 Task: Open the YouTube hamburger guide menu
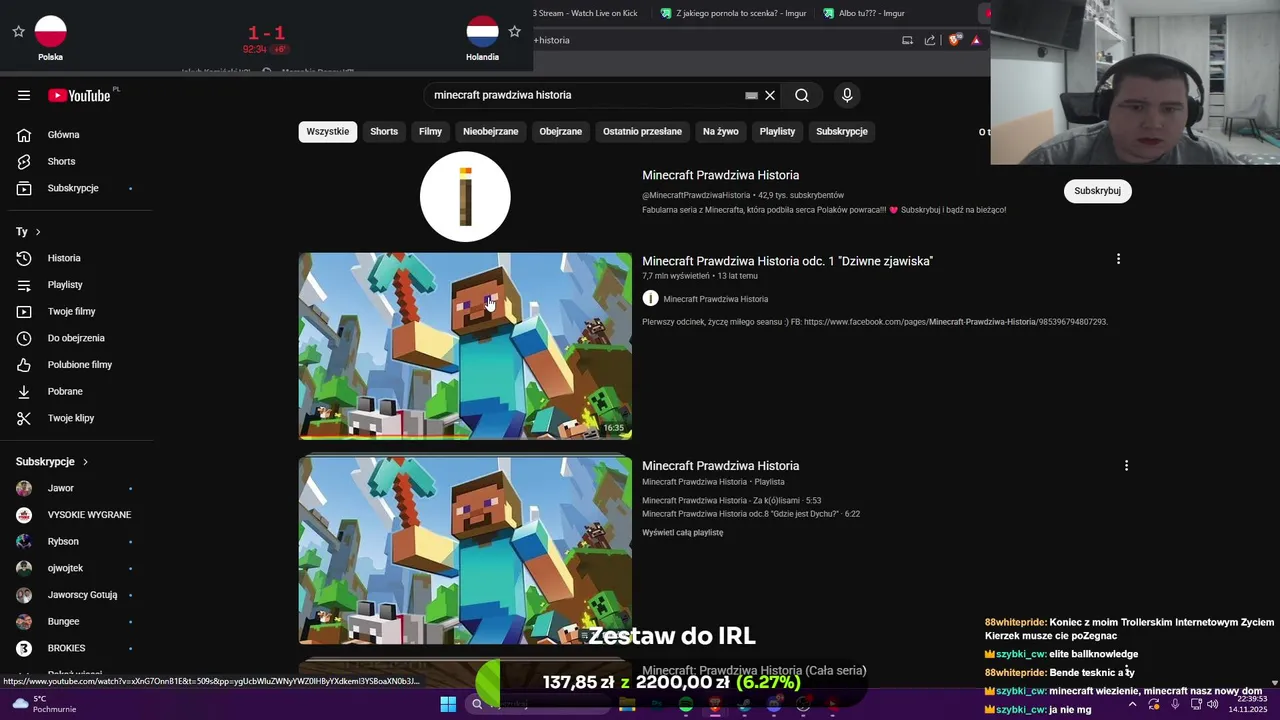coord(24,95)
